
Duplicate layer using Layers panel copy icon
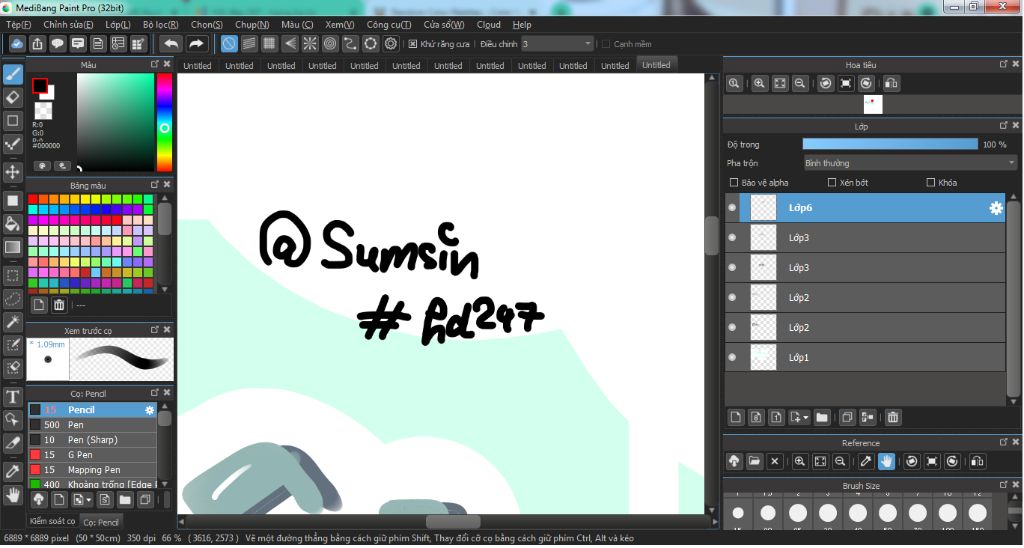tap(847, 417)
